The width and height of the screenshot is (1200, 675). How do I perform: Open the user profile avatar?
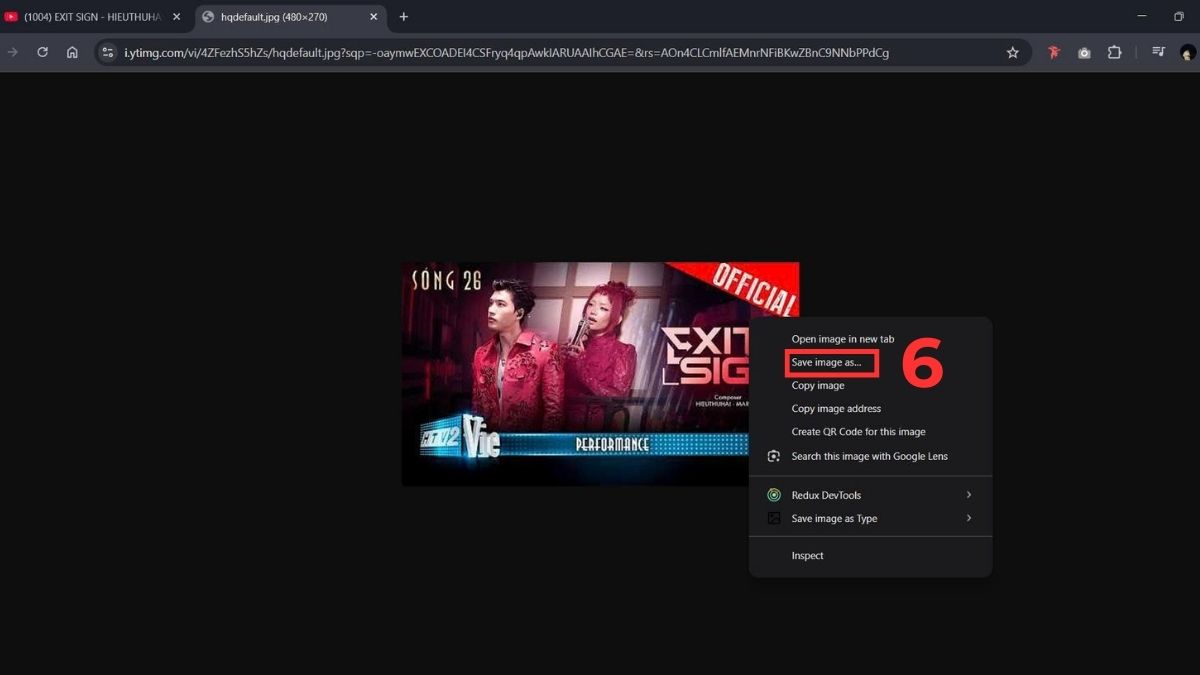click(x=1188, y=52)
